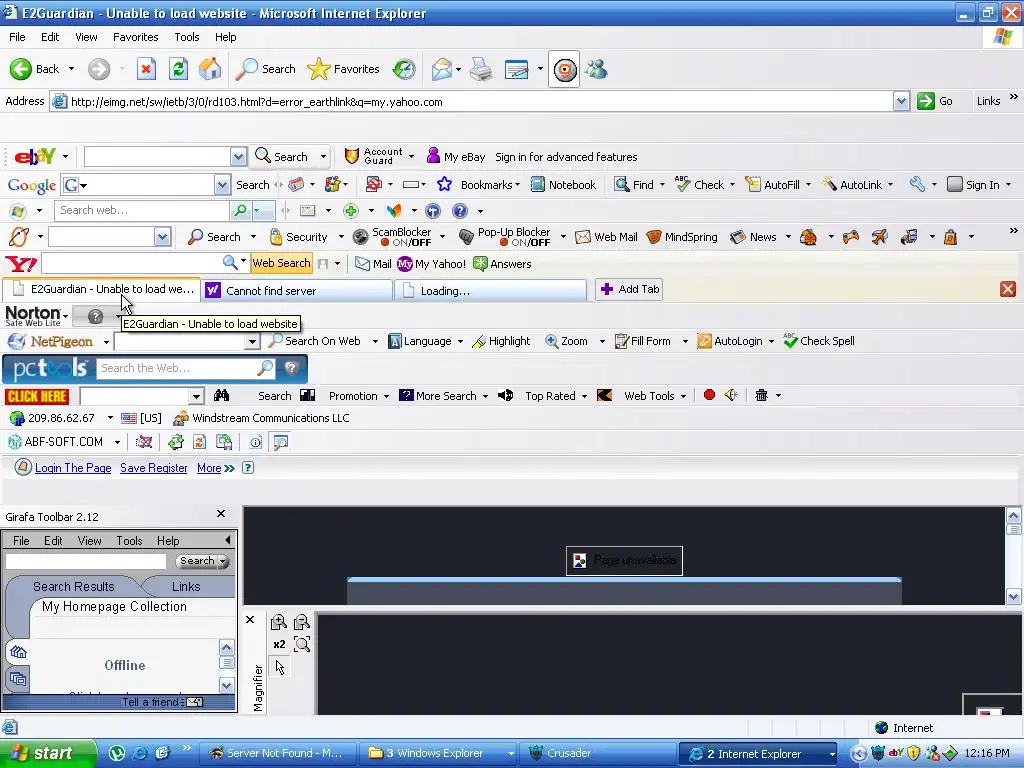The width and height of the screenshot is (1024, 768).
Task: Click the CLICK HERE button
Action: [37, 396]
